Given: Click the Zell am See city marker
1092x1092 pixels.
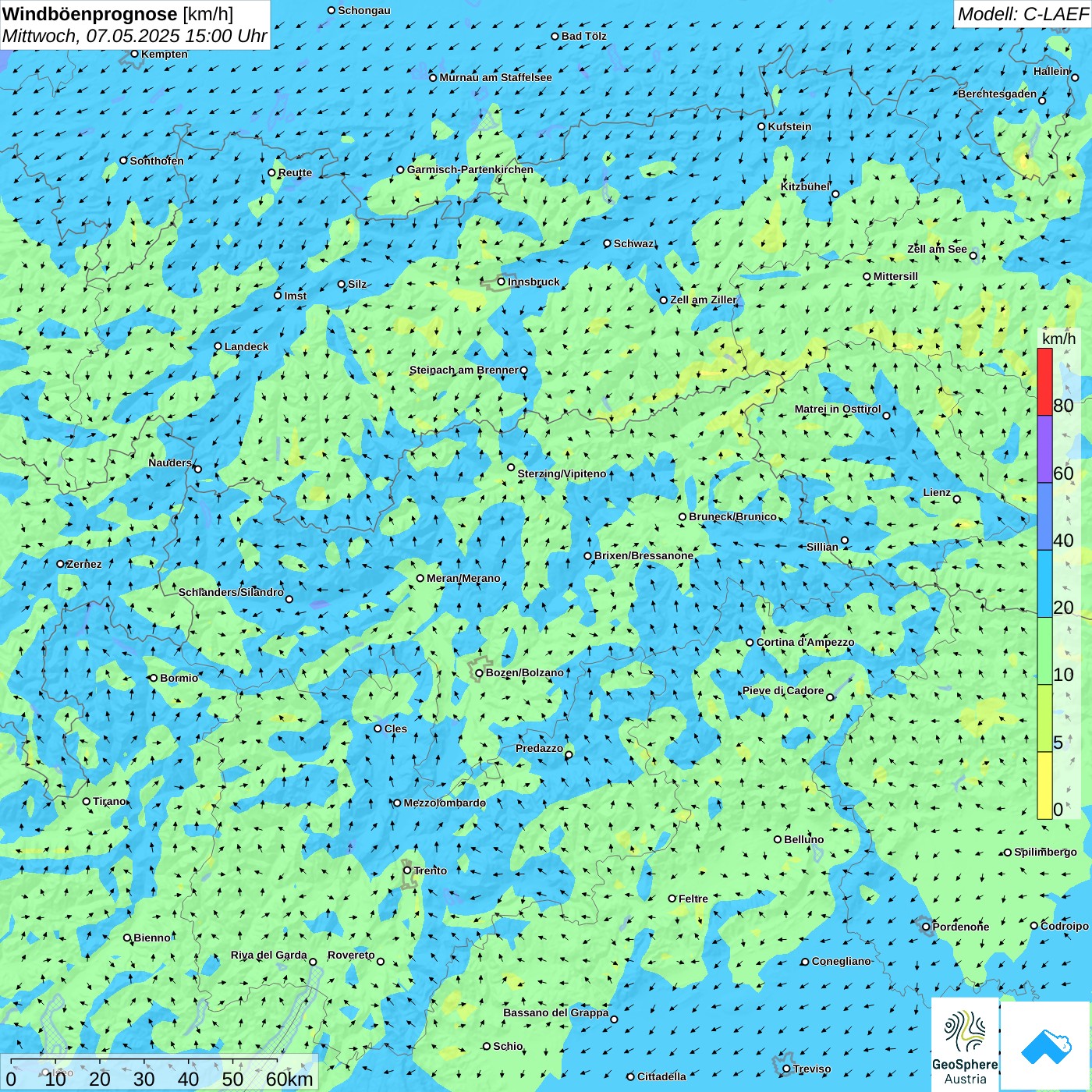Looking at the screenshot, I should pyautogui.click(x=973, y=255).
